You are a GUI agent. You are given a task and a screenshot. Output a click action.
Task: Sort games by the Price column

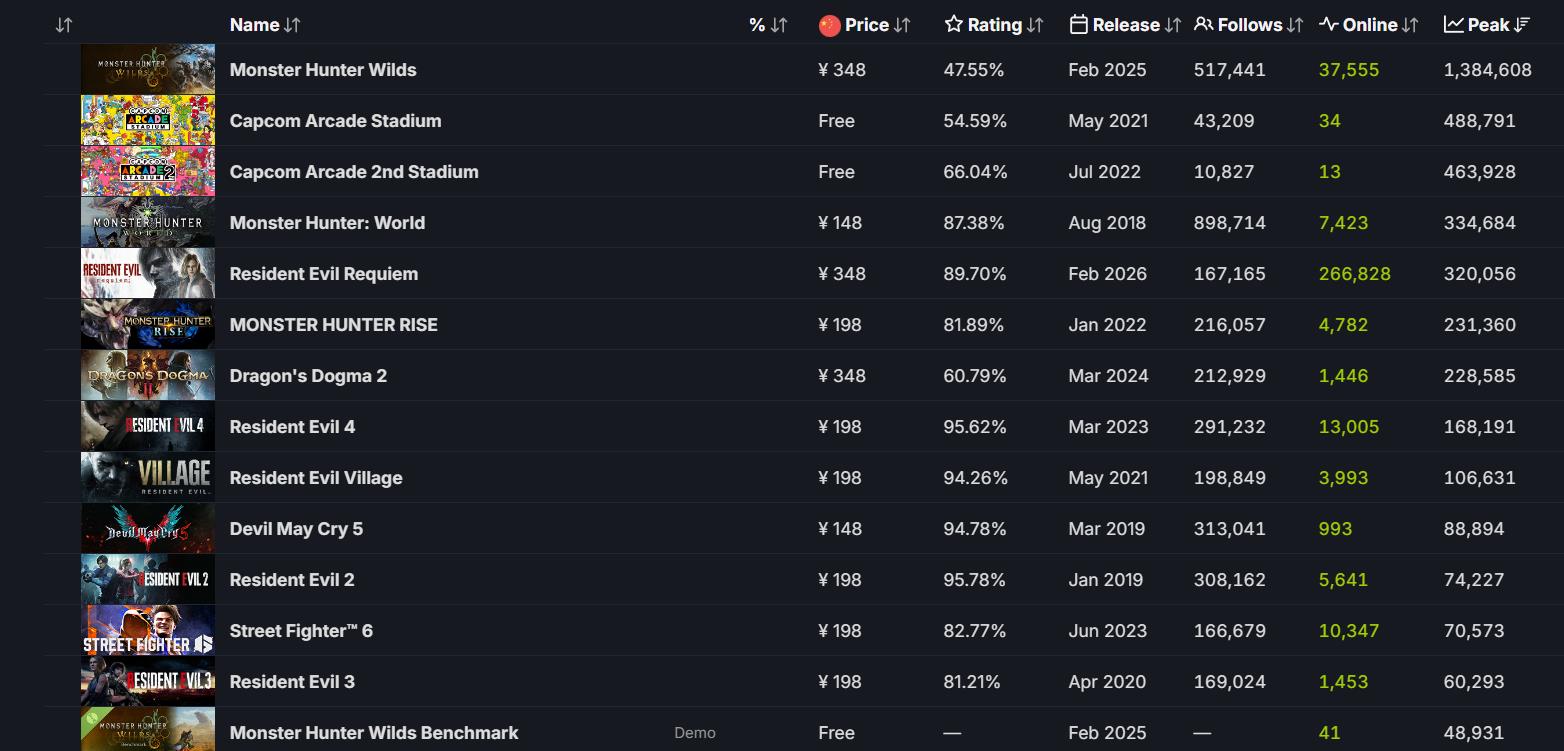tap(866, 25)
